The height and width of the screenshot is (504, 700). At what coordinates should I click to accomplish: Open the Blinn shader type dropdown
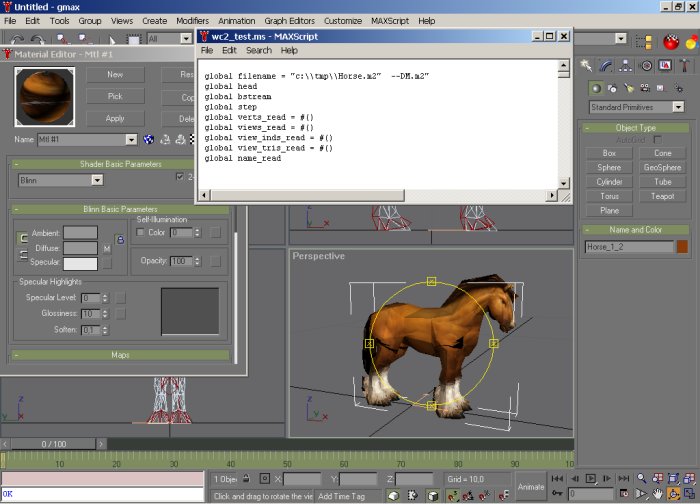(97, 180)
